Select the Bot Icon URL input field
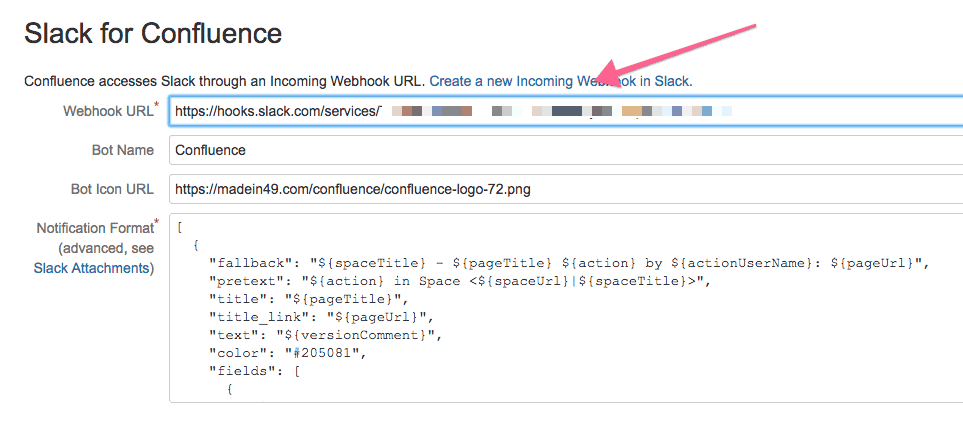The image size is (963, 431). (566, 190)
